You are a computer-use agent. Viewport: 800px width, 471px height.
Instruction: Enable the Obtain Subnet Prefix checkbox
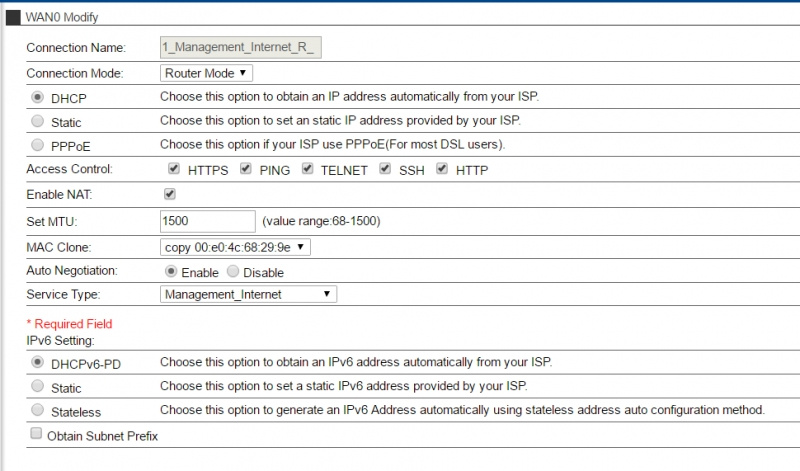37,435
